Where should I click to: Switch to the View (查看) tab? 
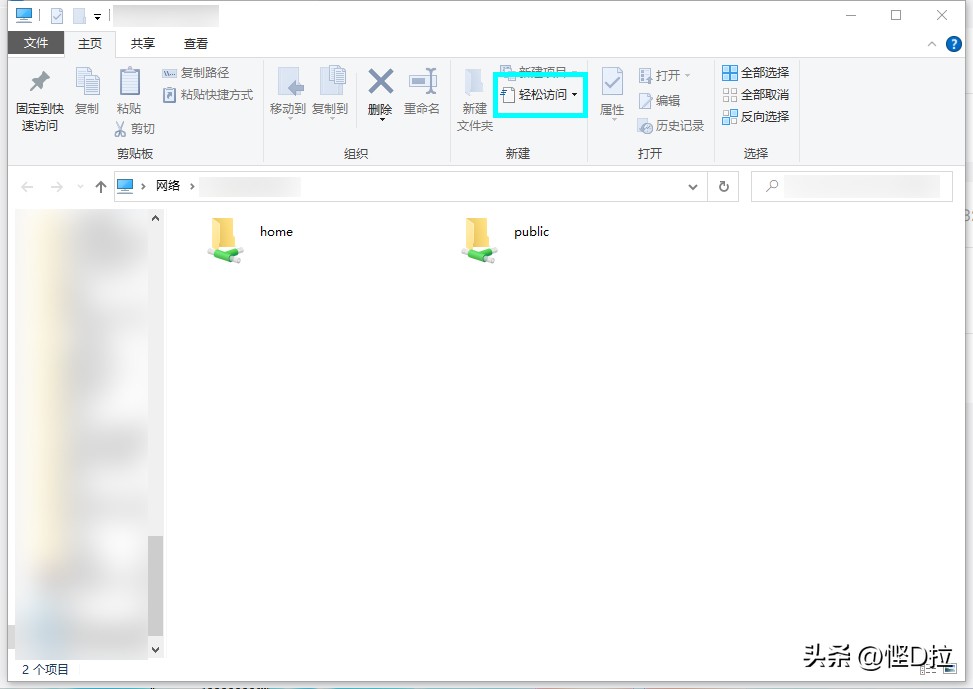pyautogui.click(x=196, y=43)
